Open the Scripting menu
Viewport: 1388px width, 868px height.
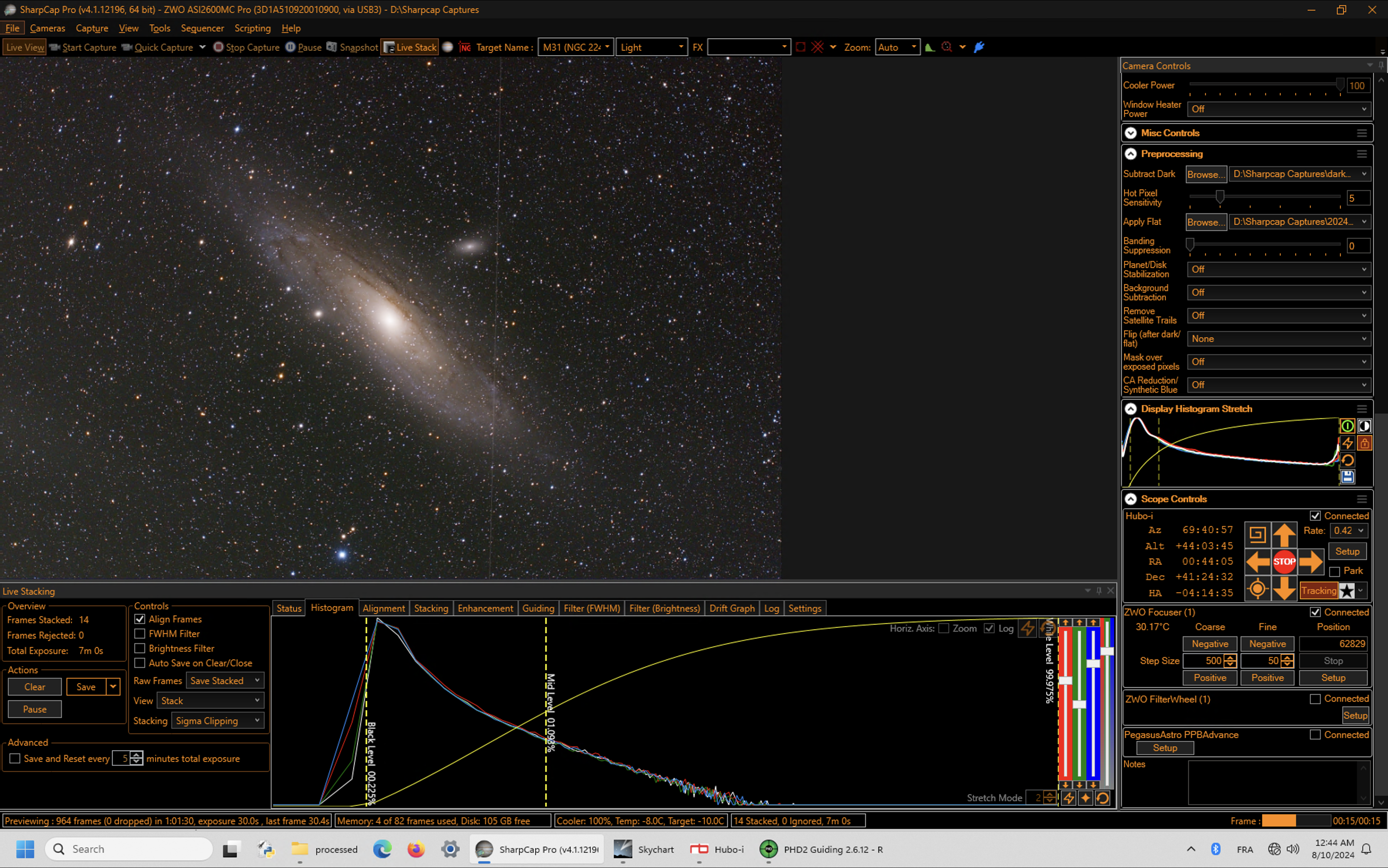[x=252, y=28]
